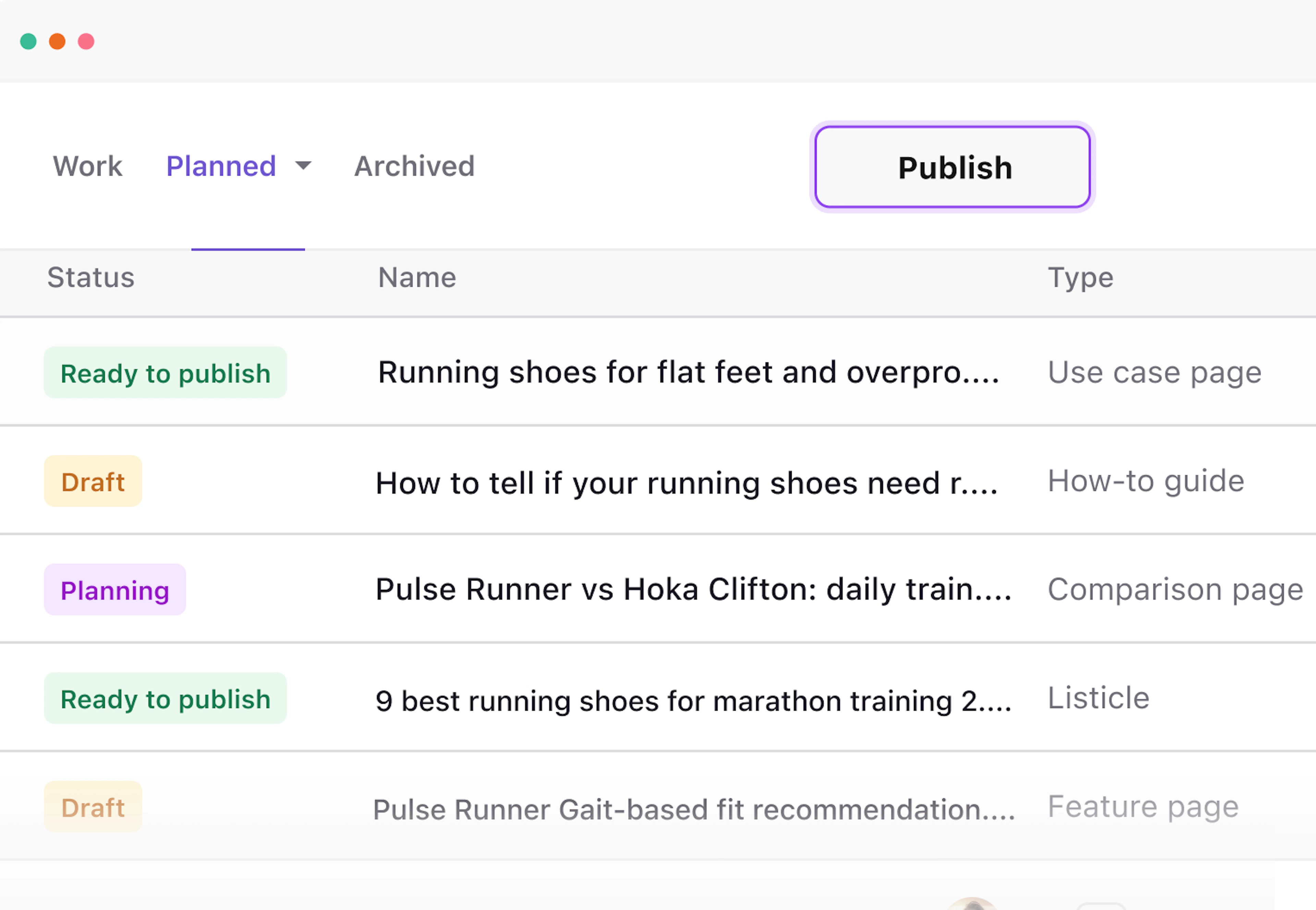The width and height of the screenshot is (1316, 910).
Task: Sort by the Status column header
Action: (x=91, y=278)
